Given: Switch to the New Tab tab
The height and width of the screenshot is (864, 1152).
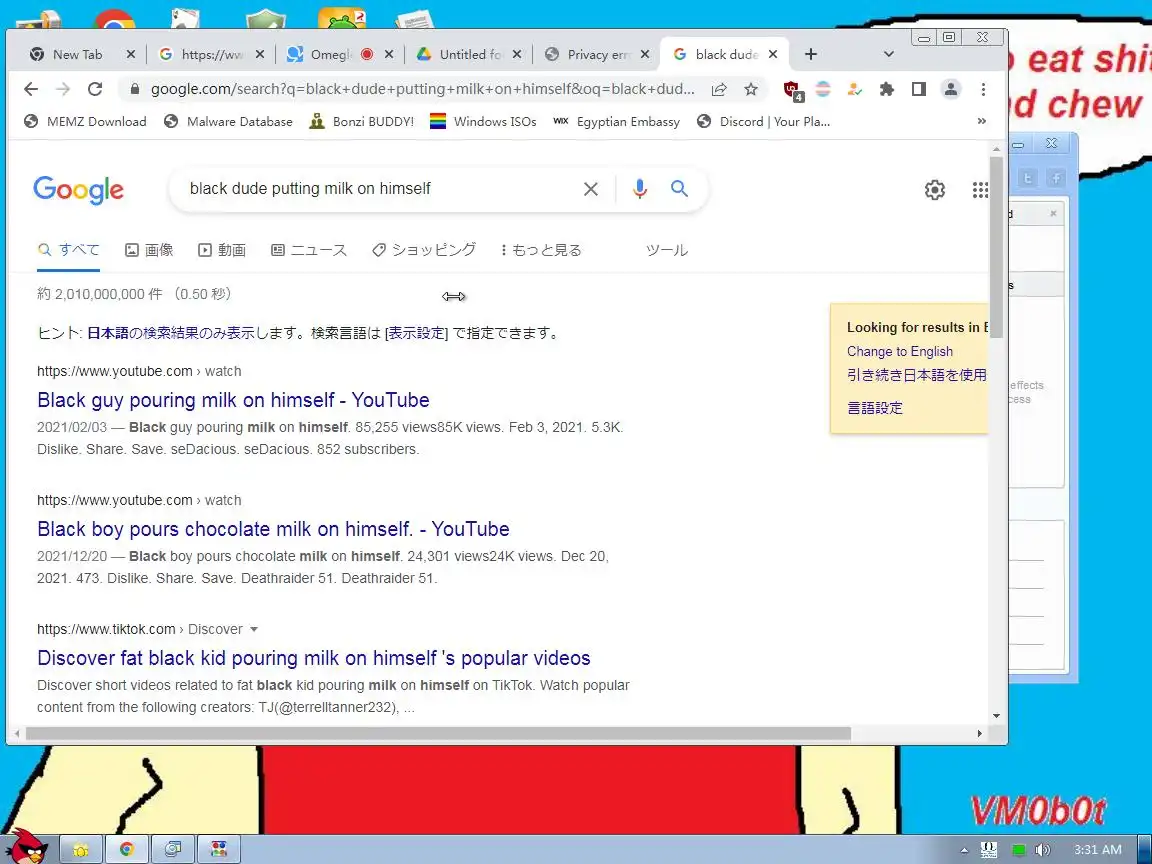Looking at the screenshot, I should coord(76,54).
